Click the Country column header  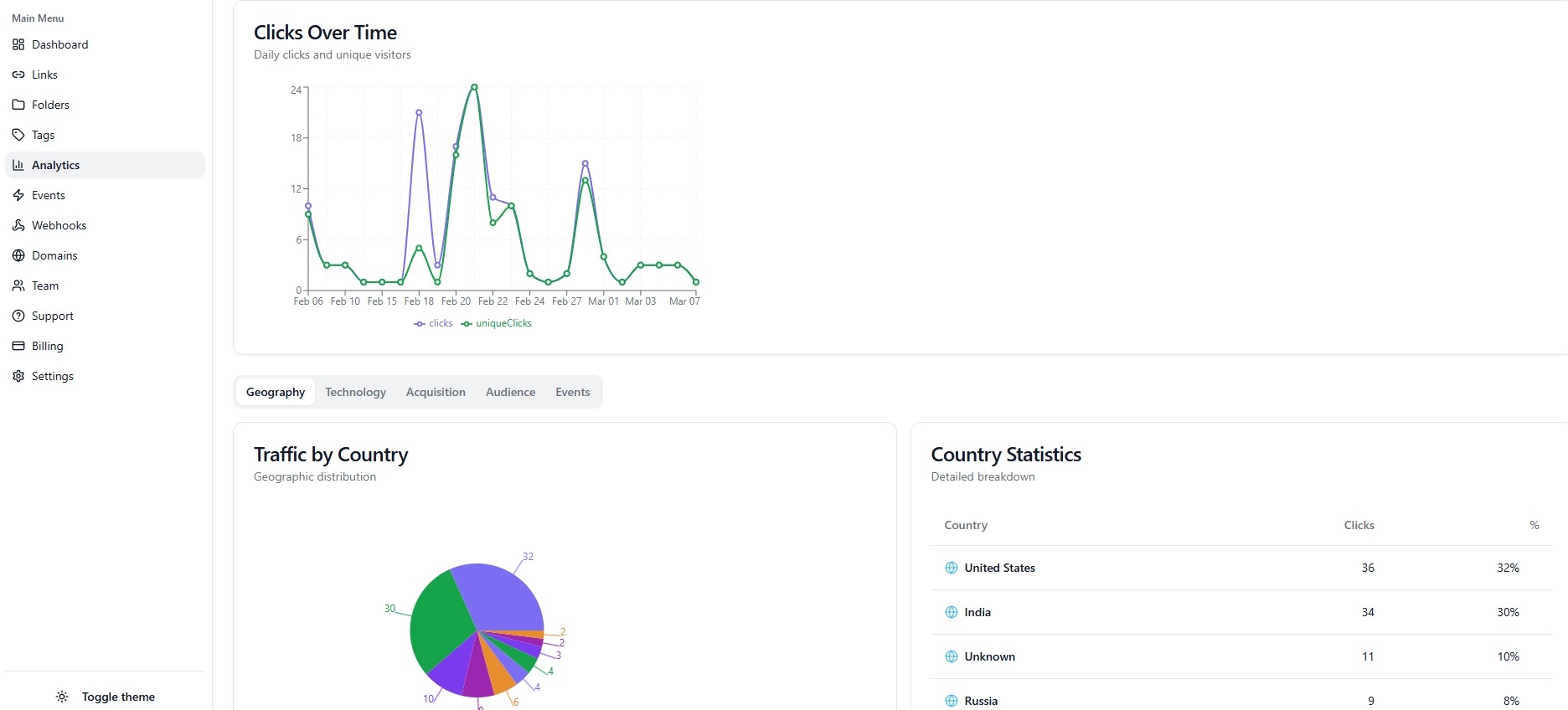pos(966,525)
